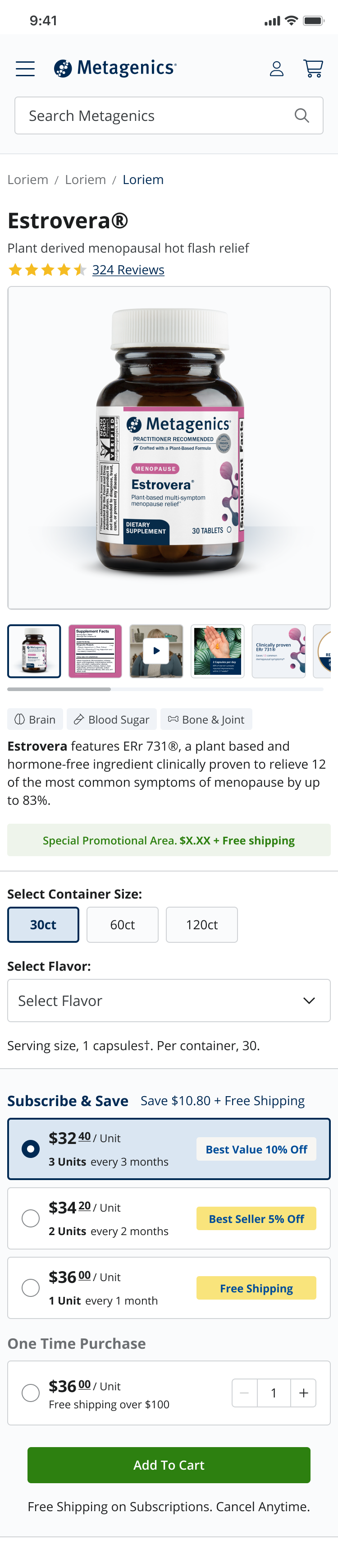Select the Bone & Joint tag
This screenshot has width=338, height=1568.
(x=206, y=719)
